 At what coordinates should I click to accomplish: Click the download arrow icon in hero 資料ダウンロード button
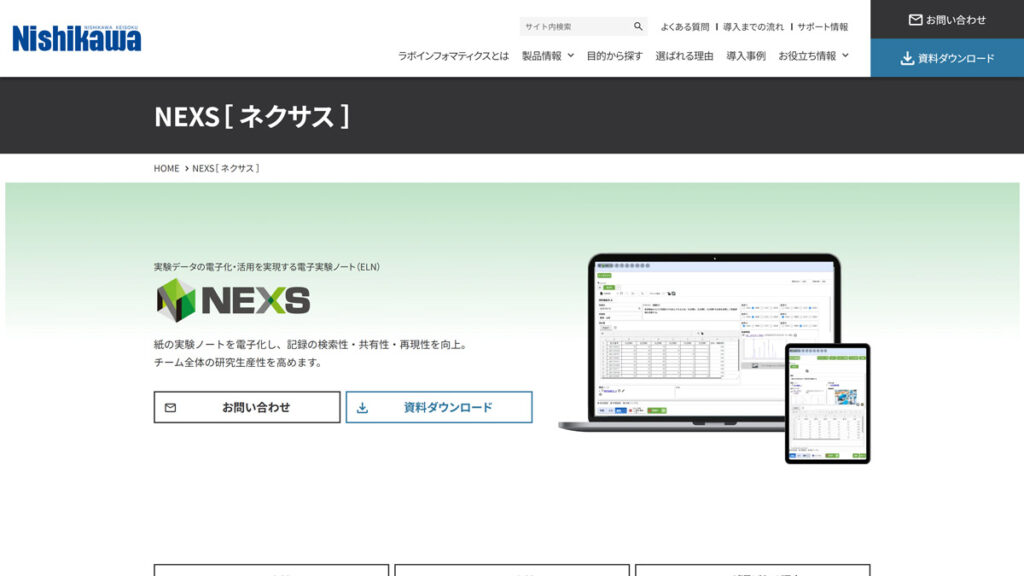click(364, 406)
